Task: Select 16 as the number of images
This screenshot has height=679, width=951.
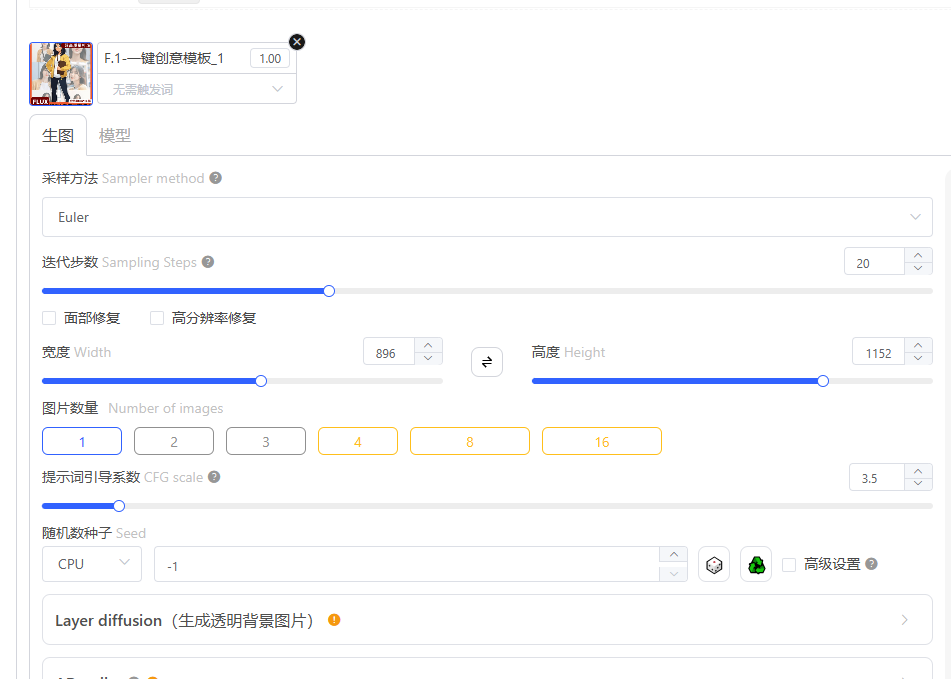Action: pyautogui.click(x=601, y=440)
